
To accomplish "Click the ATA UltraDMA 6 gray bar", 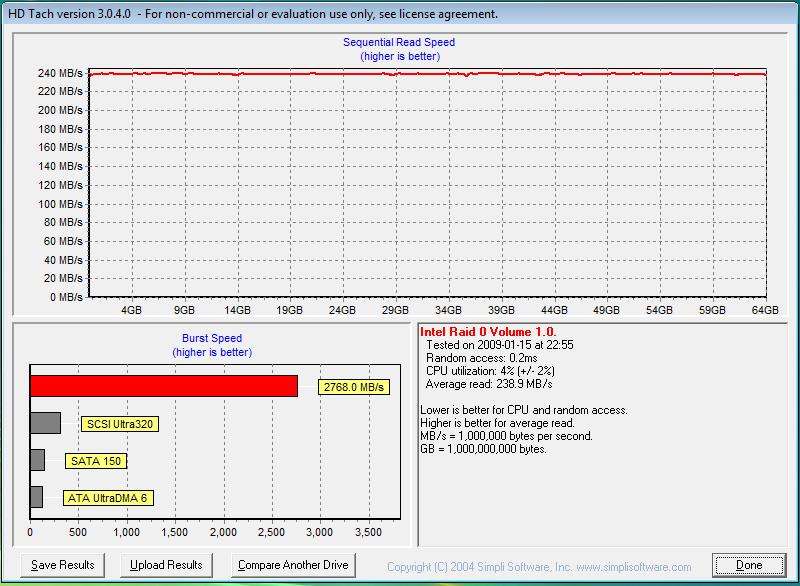I will (36, 497).
